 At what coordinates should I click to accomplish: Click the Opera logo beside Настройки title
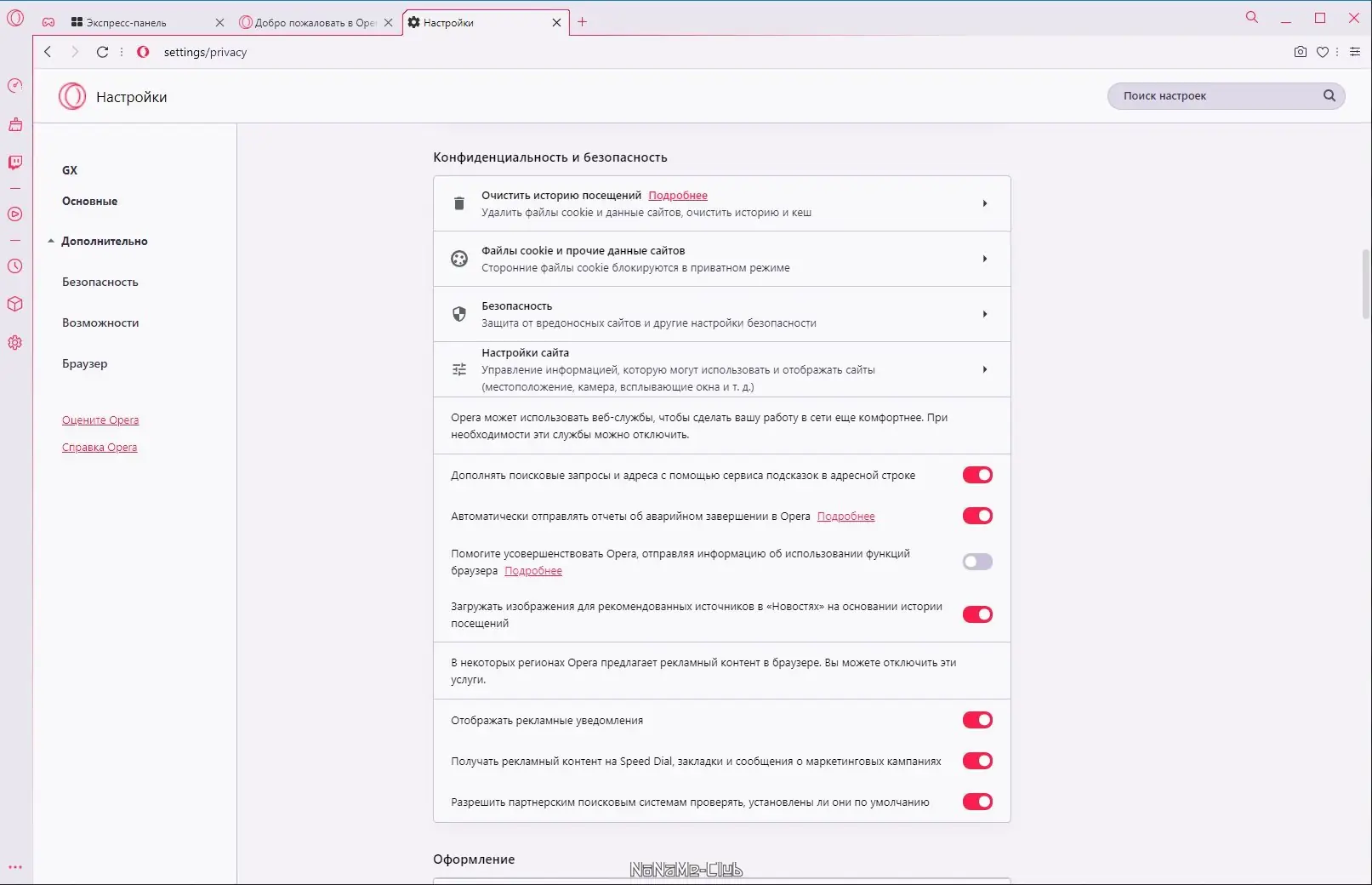[x=72, y=96]
